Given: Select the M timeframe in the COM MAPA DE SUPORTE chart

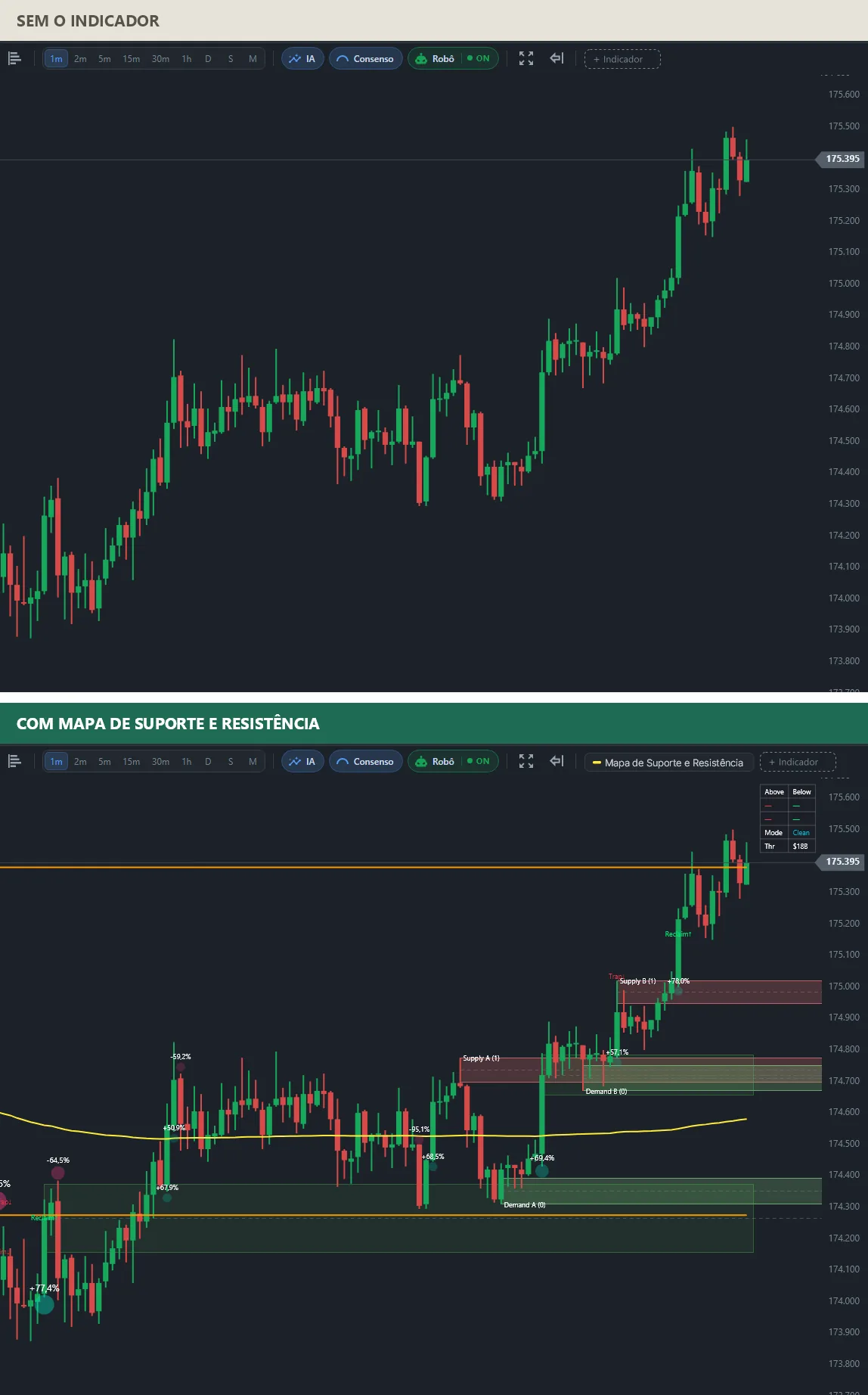Looking at the screenshot, I should click(253, 762).
